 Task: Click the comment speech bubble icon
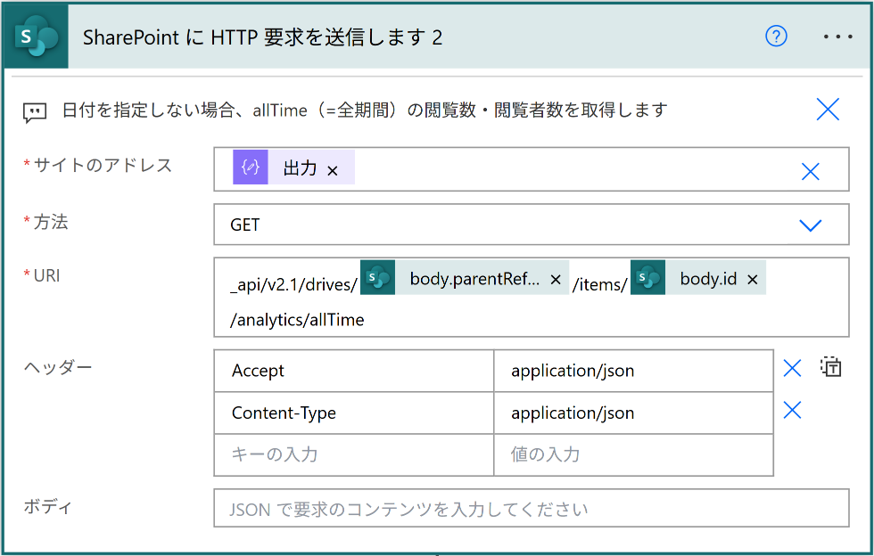(x=35, y=111)
